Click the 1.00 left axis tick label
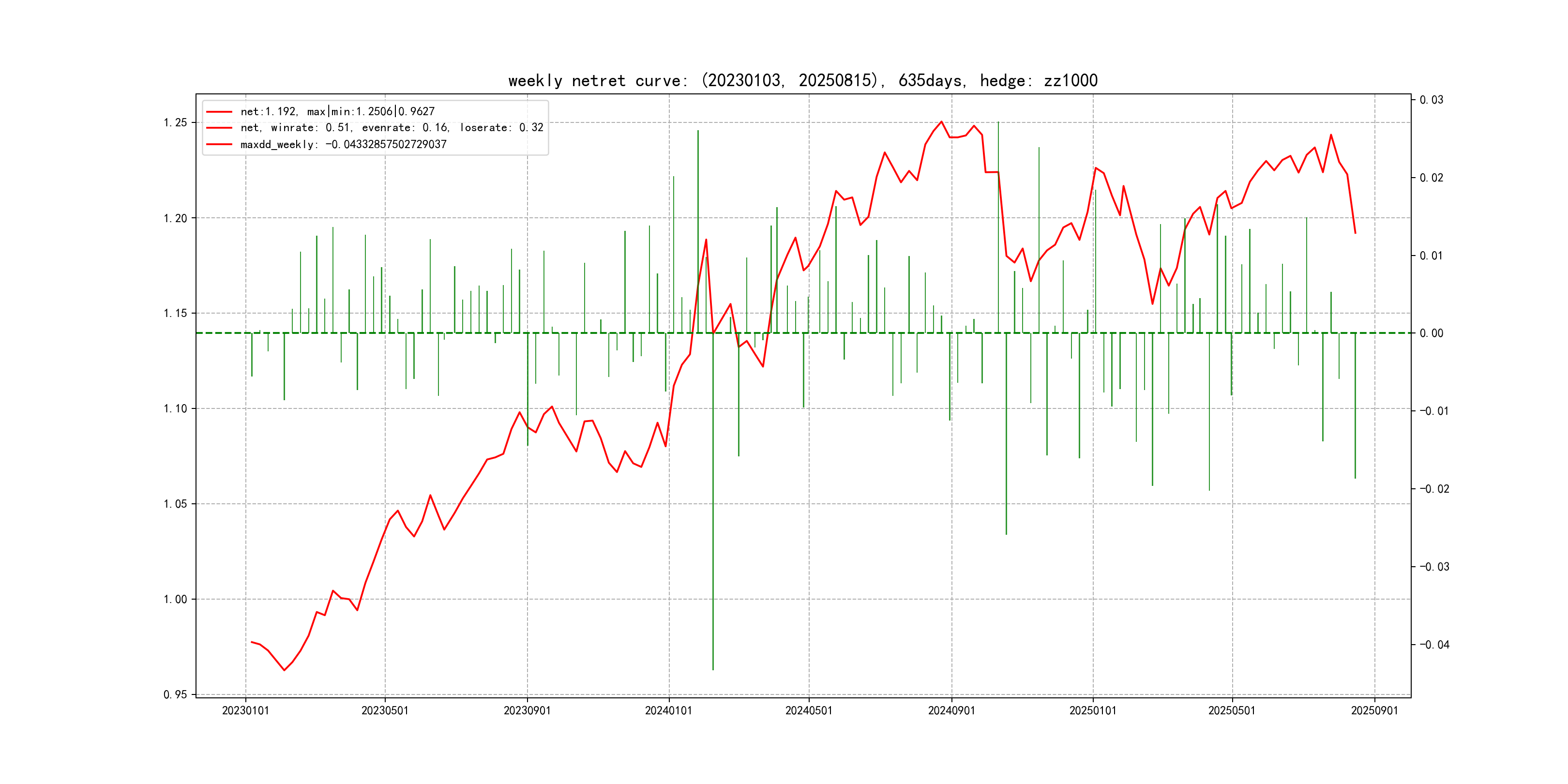This screenshot has width=1568, height=784. [175, 599]
